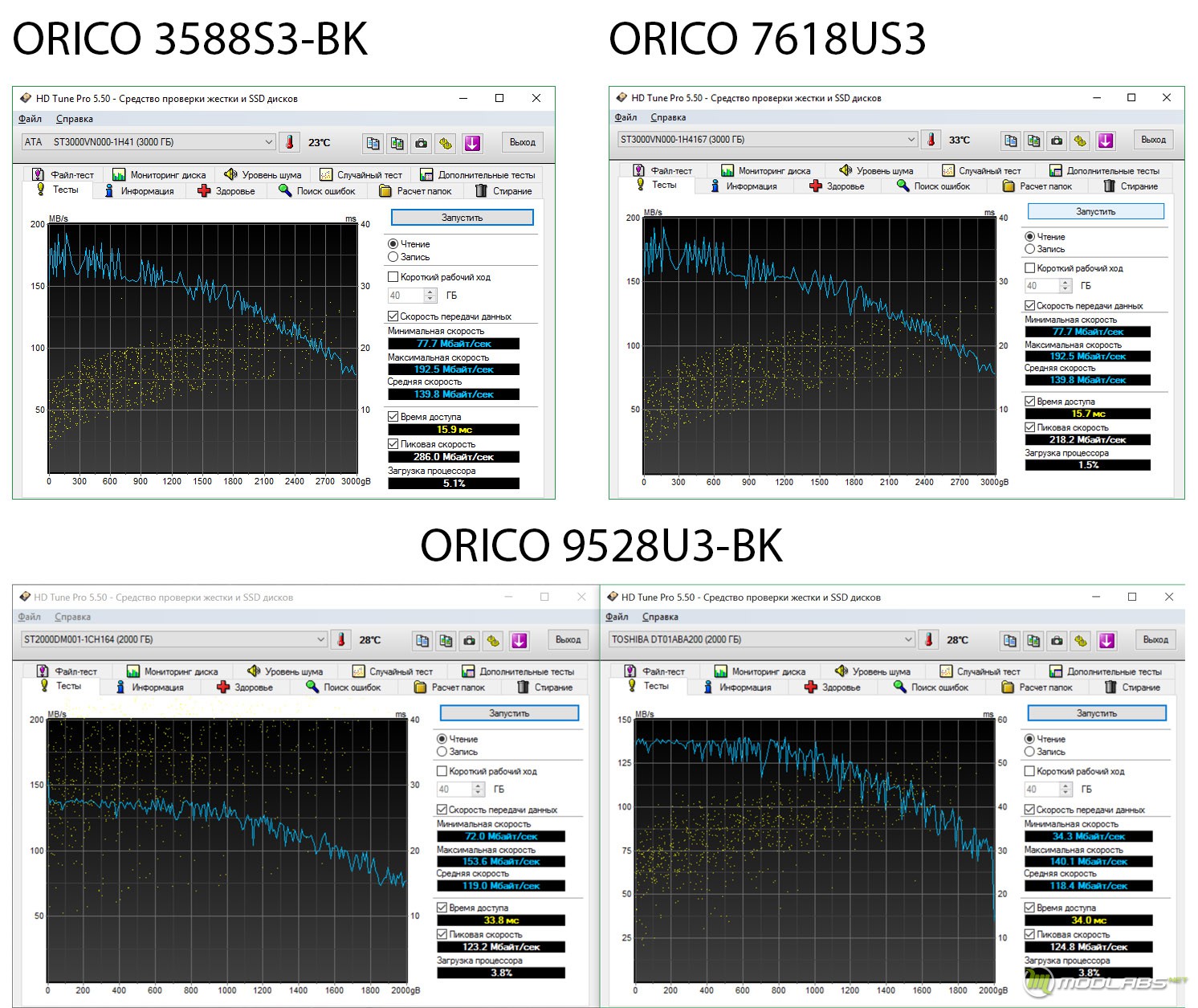Click camera icon in TOSHIBA DT01ABA200 window
Image resolution: width=1198 pixels, height=1008 pixels.
point(1057,640)
